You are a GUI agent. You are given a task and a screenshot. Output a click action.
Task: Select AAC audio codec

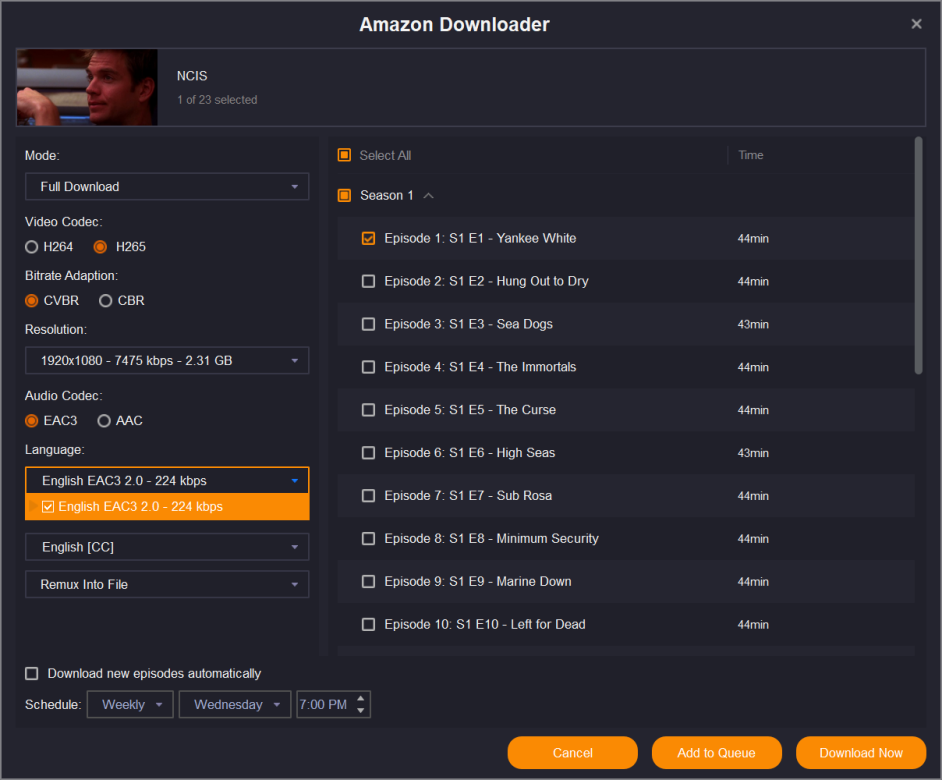click(104, 421)
